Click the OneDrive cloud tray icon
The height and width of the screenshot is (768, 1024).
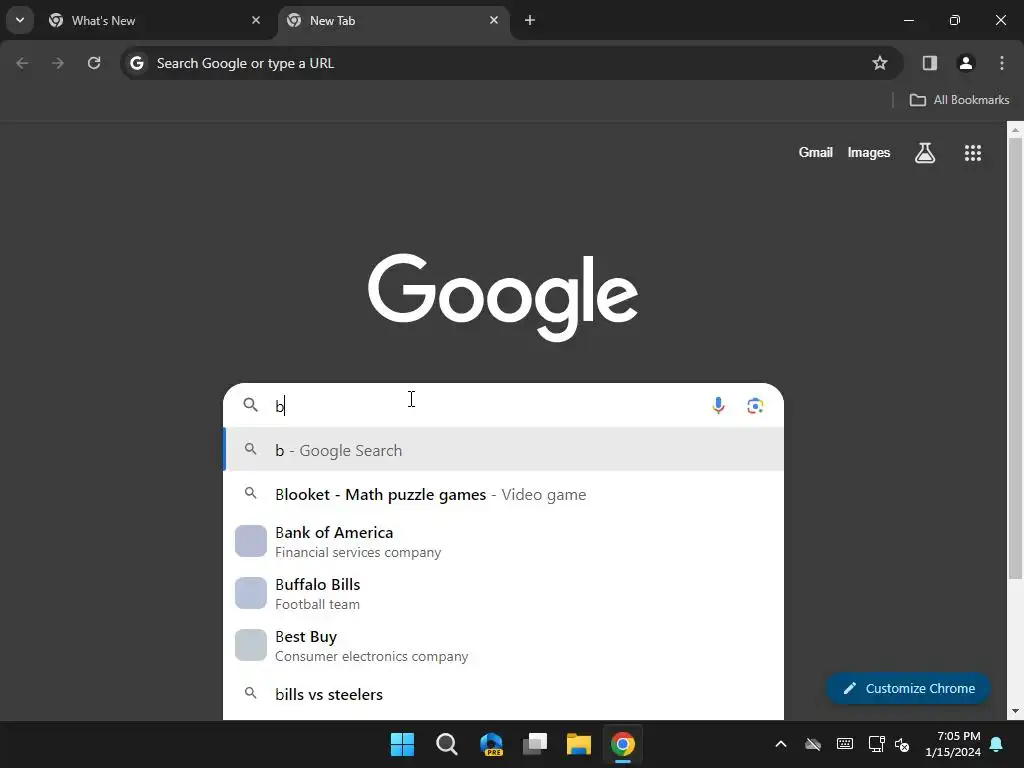click(x=812, y=744)
